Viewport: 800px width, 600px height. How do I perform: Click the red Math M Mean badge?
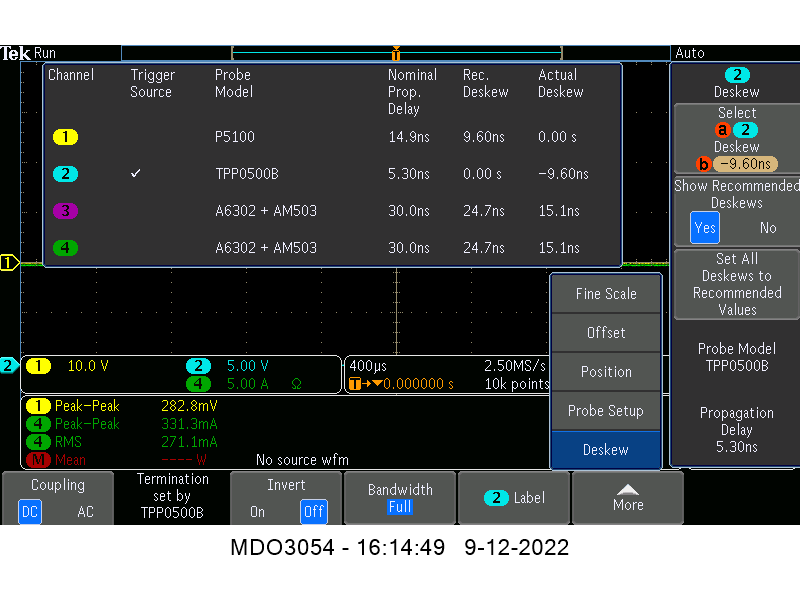38,460
